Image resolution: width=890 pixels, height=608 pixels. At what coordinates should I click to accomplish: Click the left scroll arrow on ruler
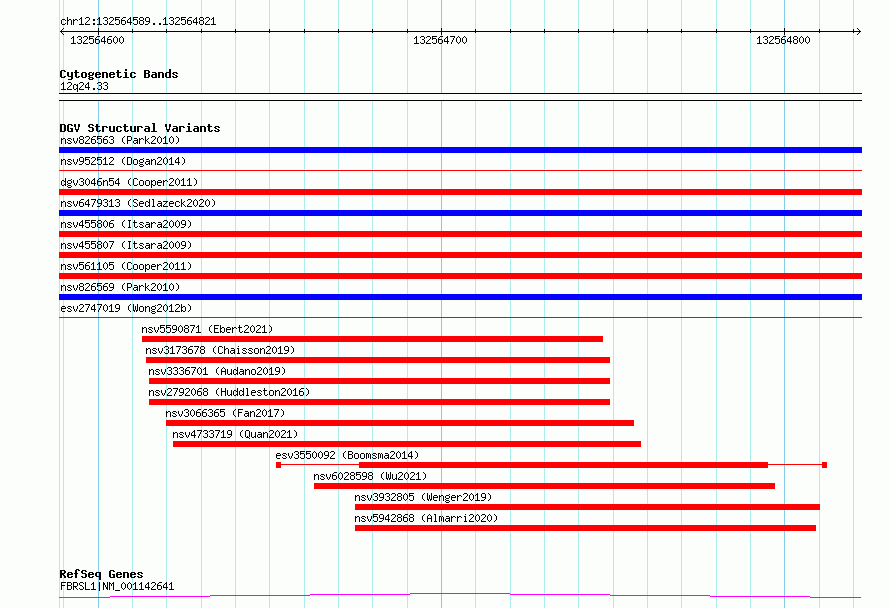[x=62, y=32]
